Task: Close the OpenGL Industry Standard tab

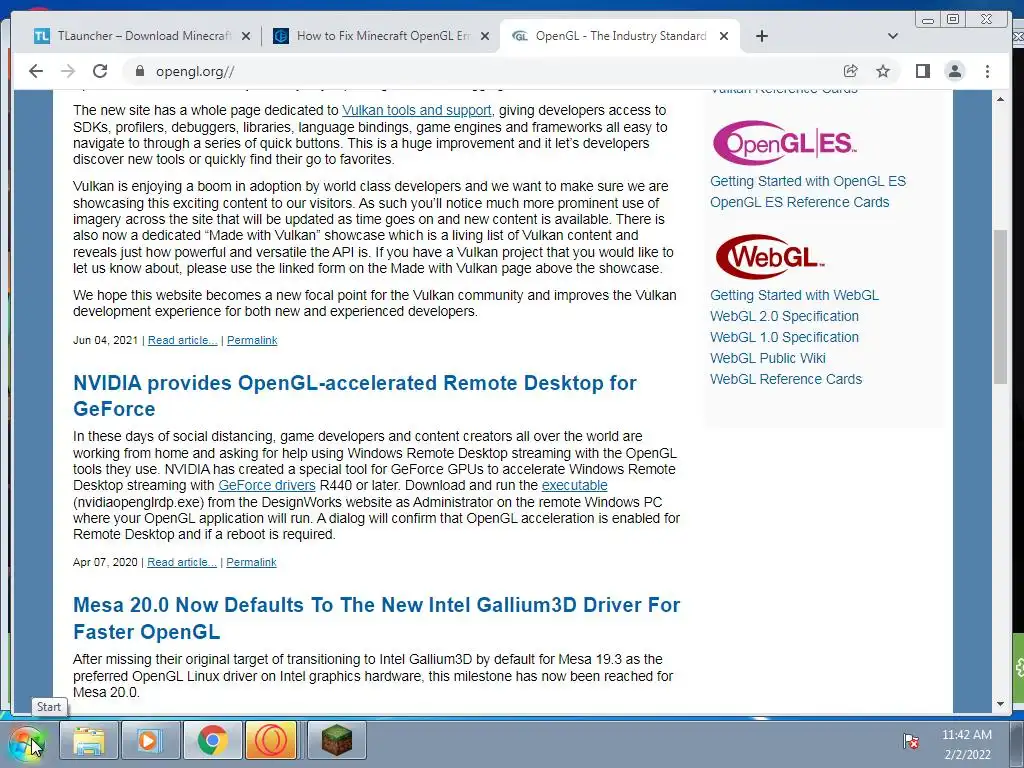Action: [x=724, y=37]
